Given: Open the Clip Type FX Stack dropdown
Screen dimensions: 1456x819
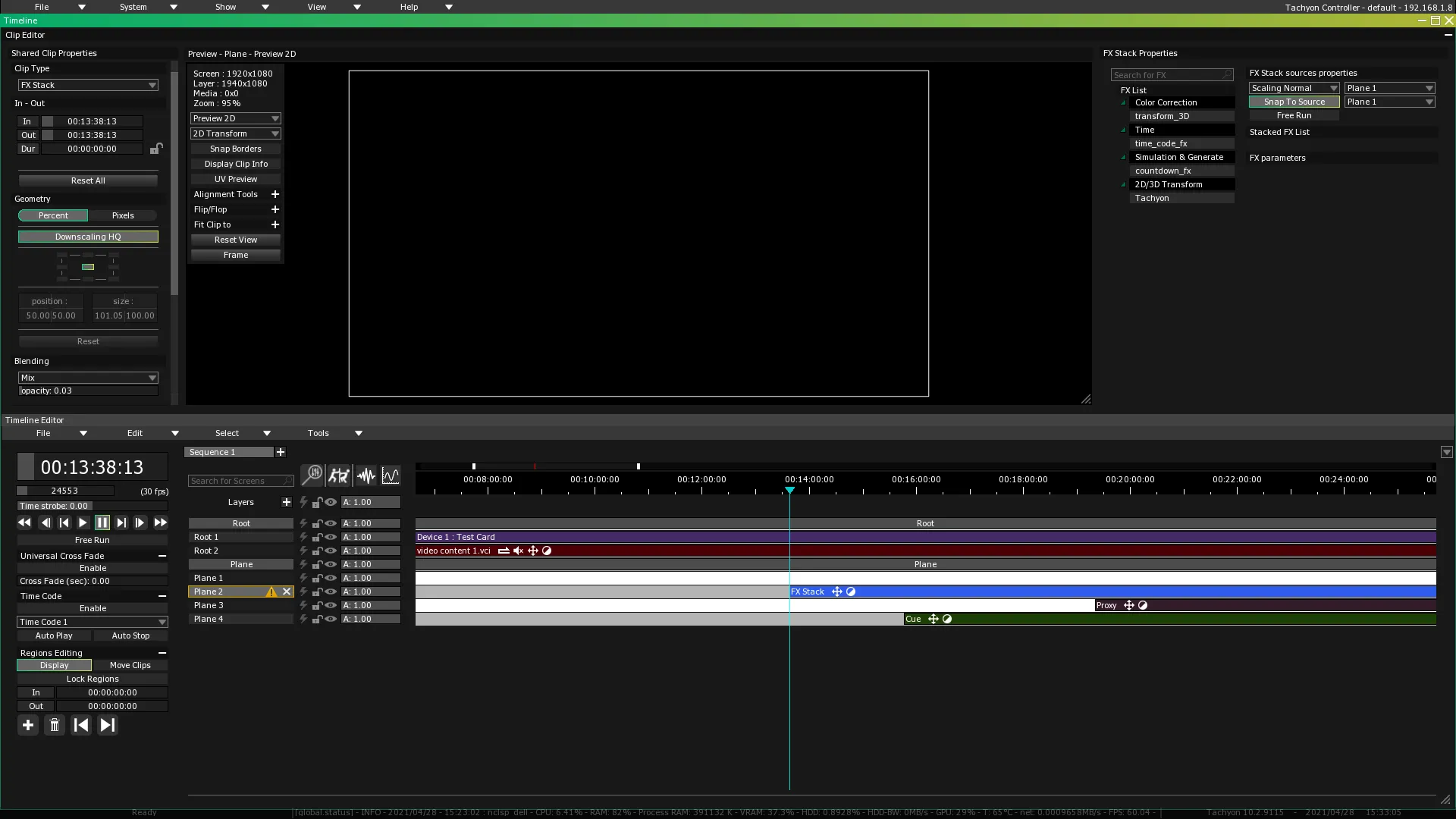Looking at the screenshot, I should point(88,85).
